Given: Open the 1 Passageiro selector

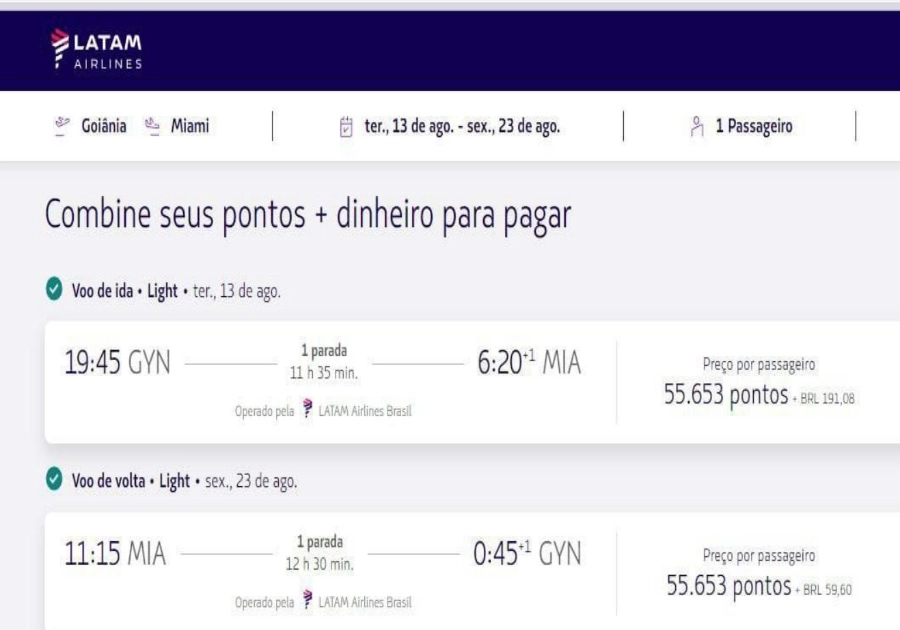Looking at the screenshot, I should (753, 127).
